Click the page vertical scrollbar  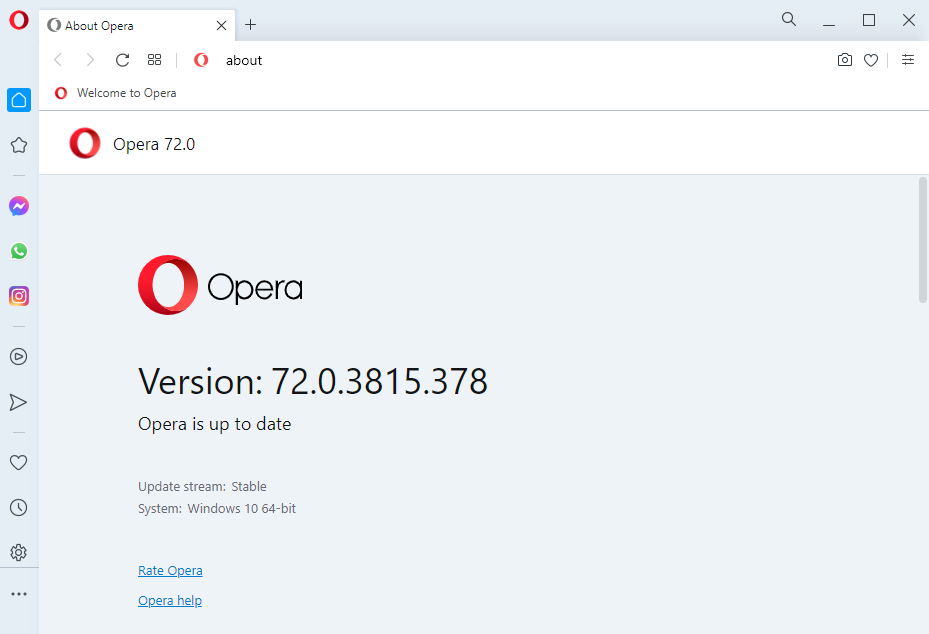[x=922, y=240]
